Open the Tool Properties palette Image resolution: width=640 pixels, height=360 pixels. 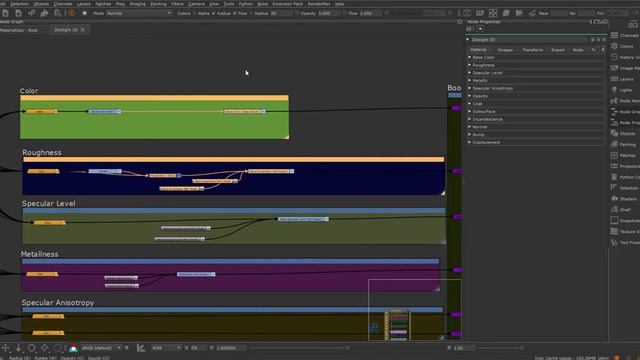(x=624, y=242)
